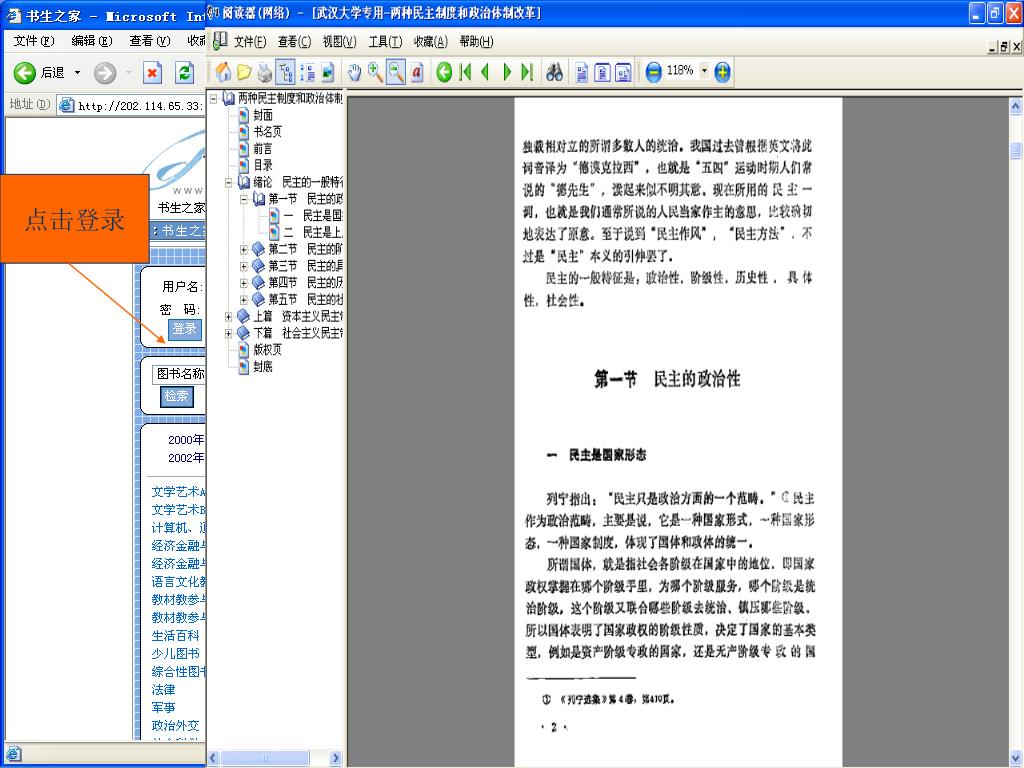
Task: Click the first page layout icon after binoculars
Action: 582,72
